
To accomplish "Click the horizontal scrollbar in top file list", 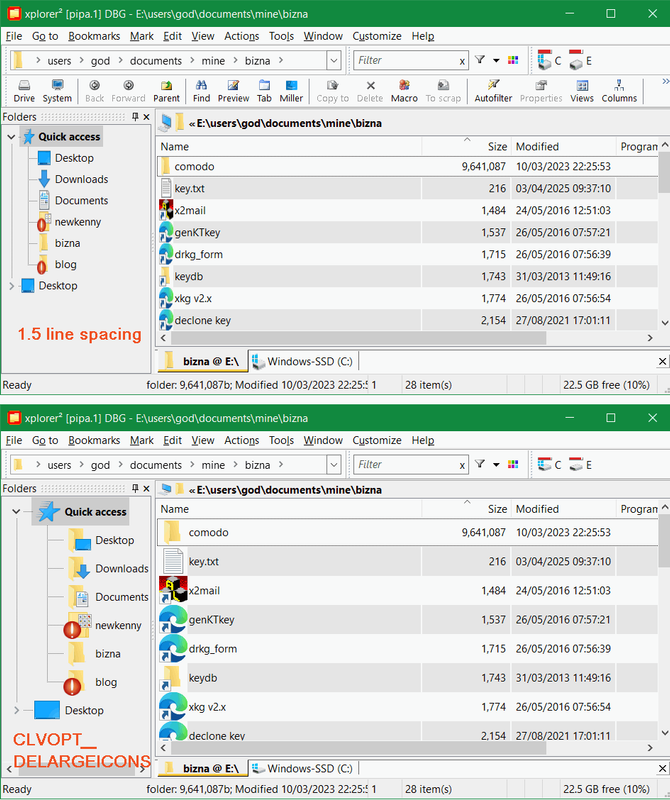I will click(x=358, y=338).
